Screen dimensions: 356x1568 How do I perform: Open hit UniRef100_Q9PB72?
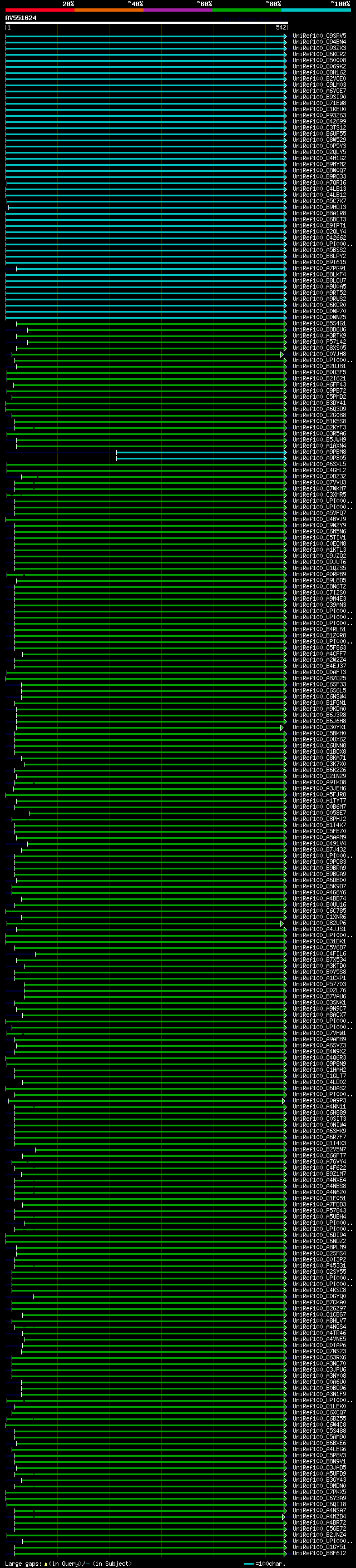319,391
